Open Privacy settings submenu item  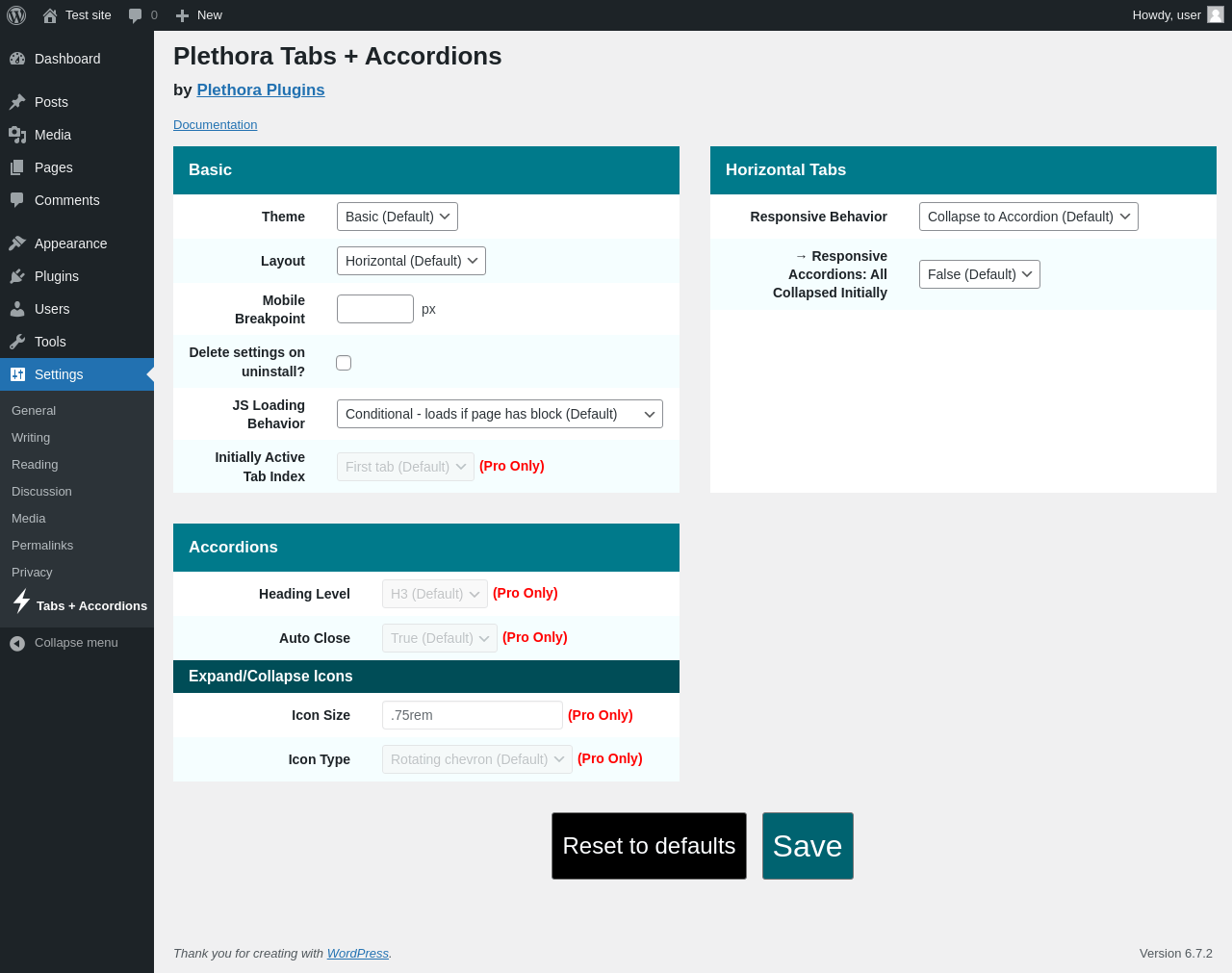(x=32, y=572)
